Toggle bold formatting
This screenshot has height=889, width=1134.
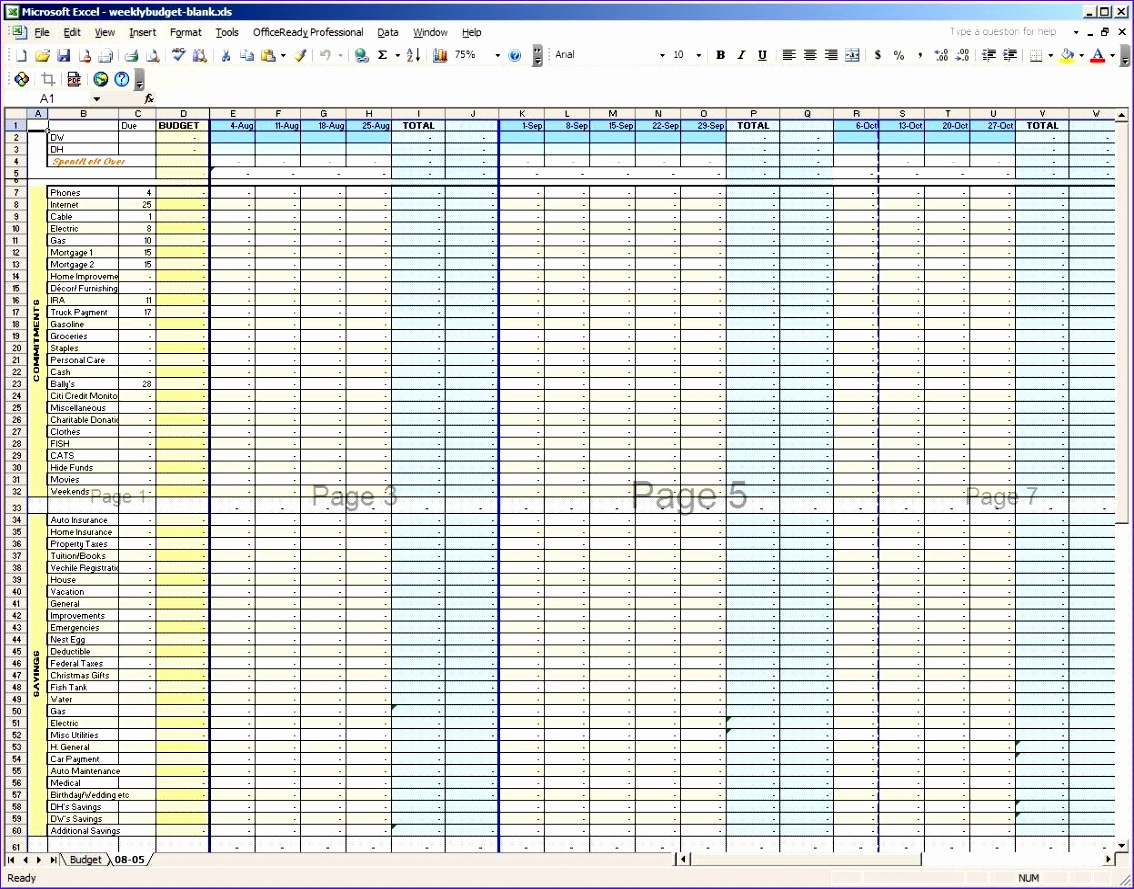(719, 55)
